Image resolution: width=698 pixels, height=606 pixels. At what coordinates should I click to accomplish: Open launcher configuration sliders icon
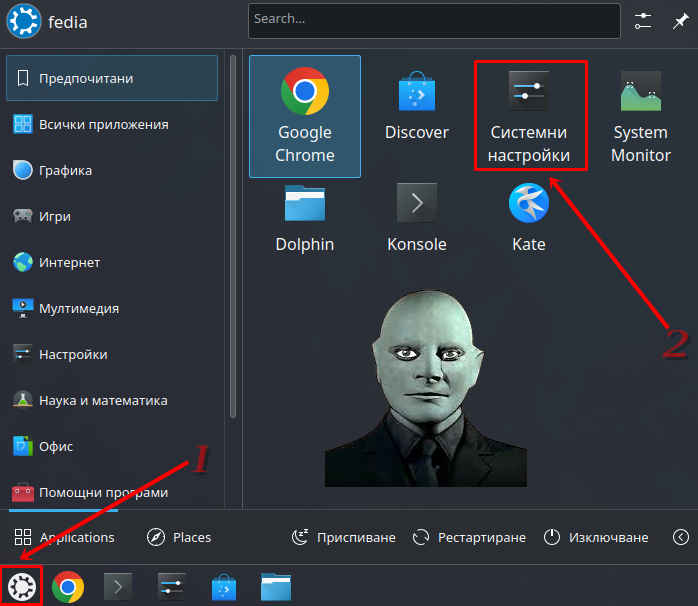coord(643,21)
